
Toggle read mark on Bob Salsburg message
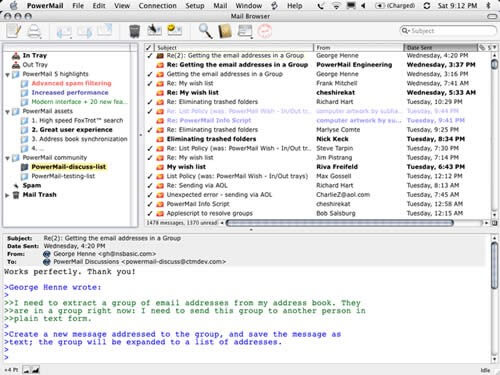point(150,213)
